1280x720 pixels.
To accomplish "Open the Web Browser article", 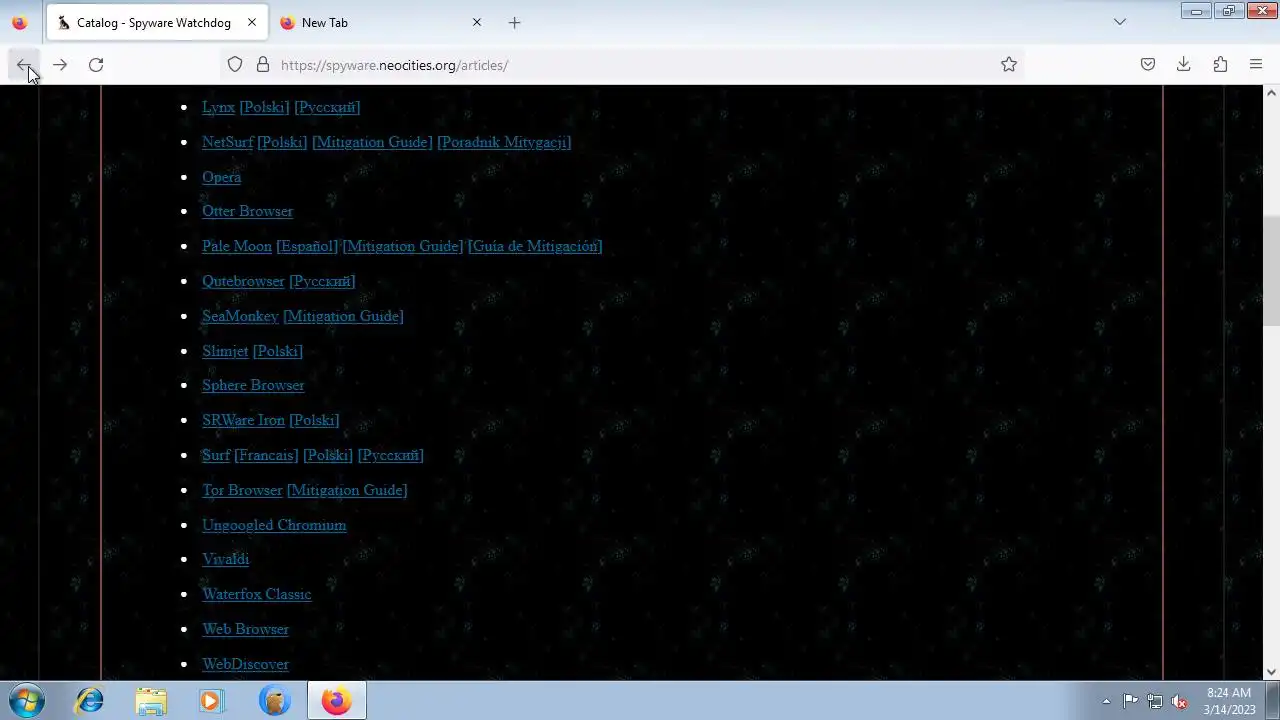I will [x=245, y=629].
